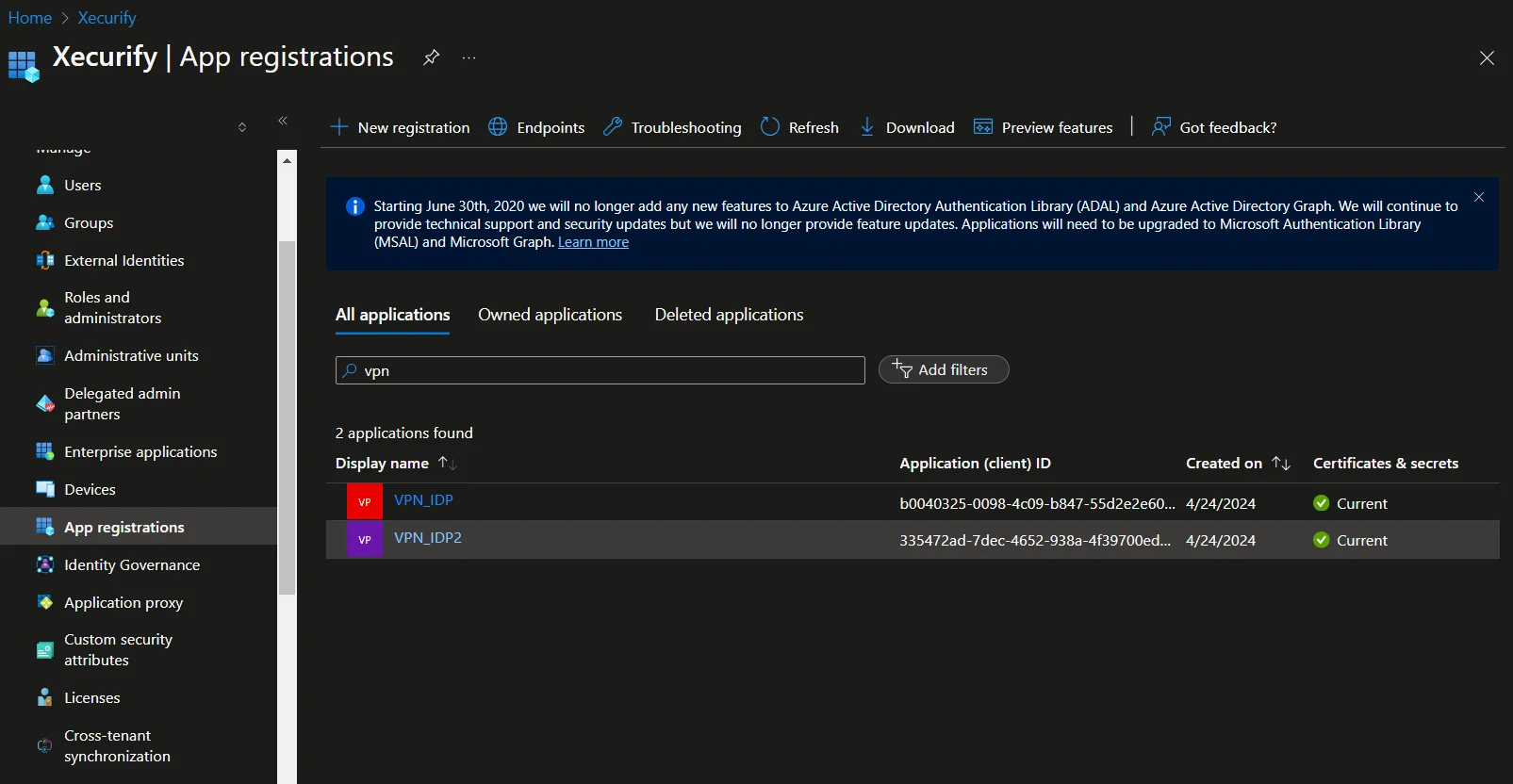Click the green check for VPN_IDP
The width and height of the screenshot is (1513, 784).
coord(1322,503)
